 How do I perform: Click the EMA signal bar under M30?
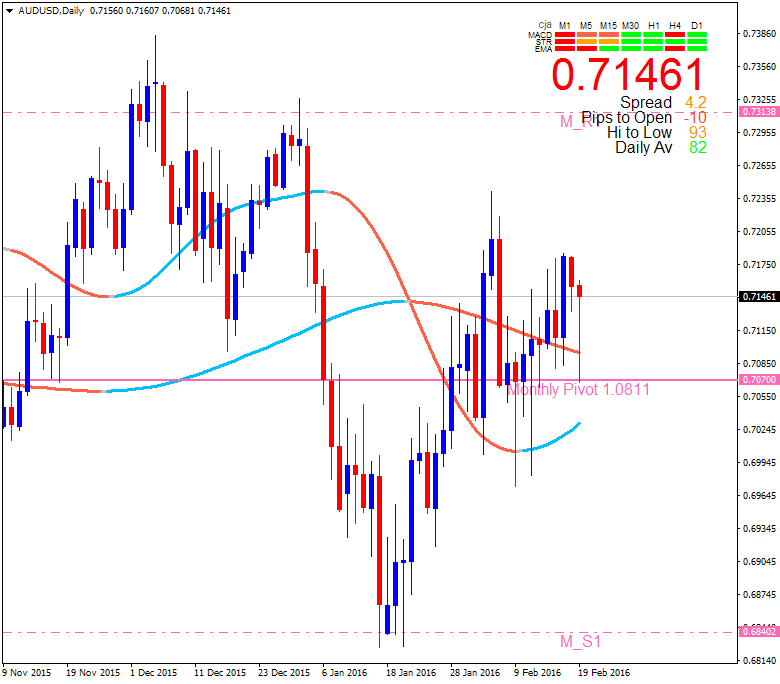[x=631, y=49]
